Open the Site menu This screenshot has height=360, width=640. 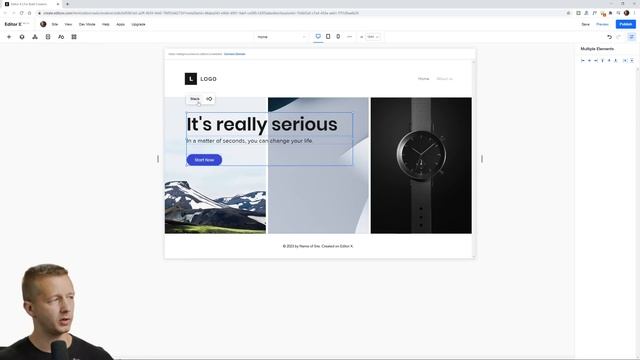55,24
